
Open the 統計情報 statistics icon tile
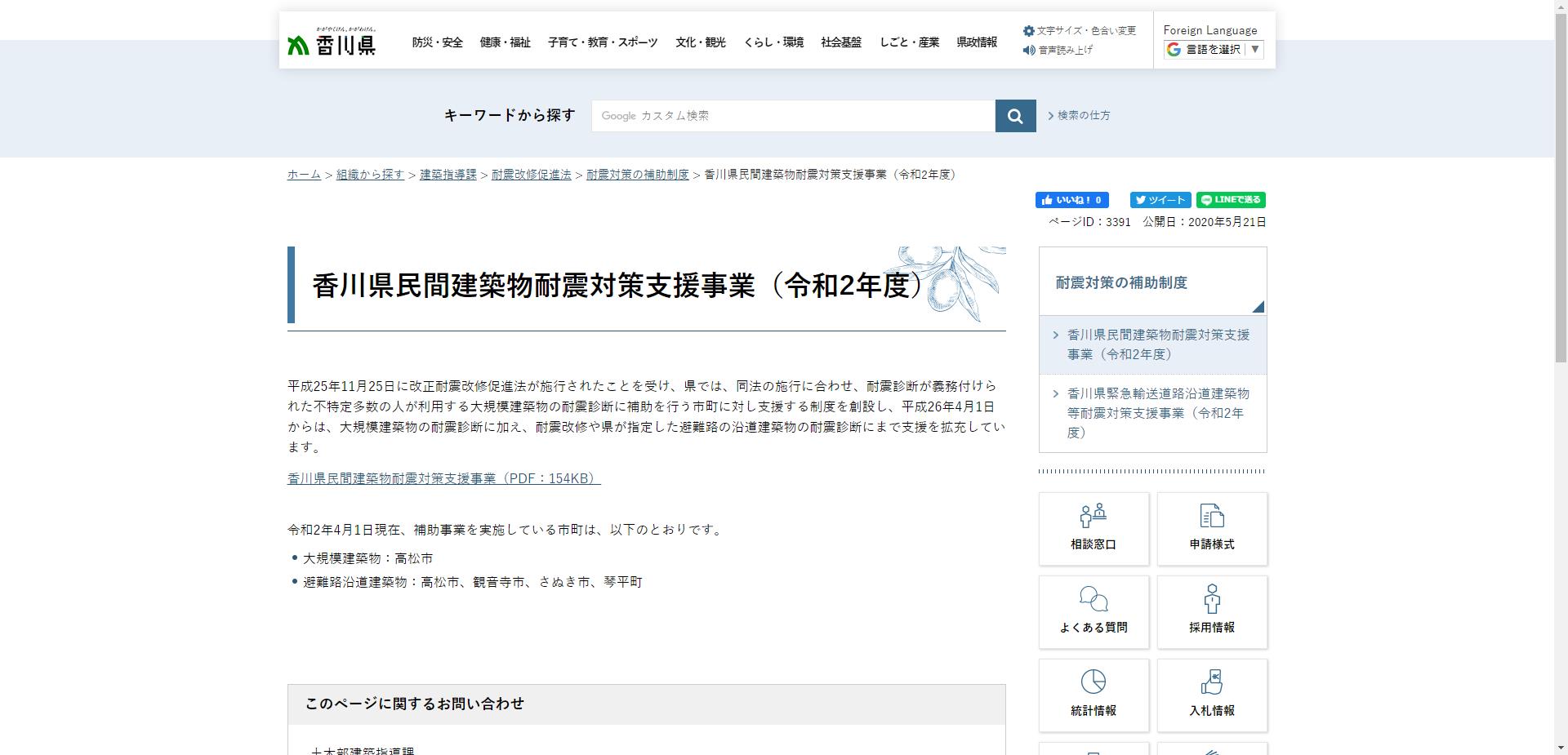pyautogui.click(x=1093, y=695)
